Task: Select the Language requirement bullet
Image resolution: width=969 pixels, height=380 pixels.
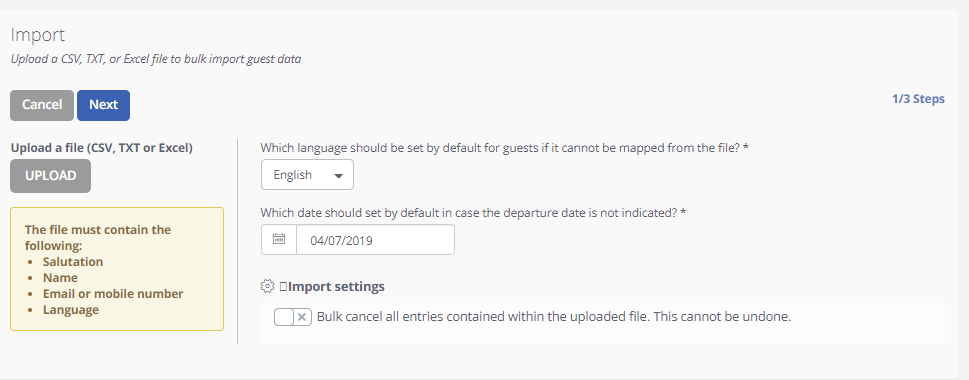Action: click(71, 310)
